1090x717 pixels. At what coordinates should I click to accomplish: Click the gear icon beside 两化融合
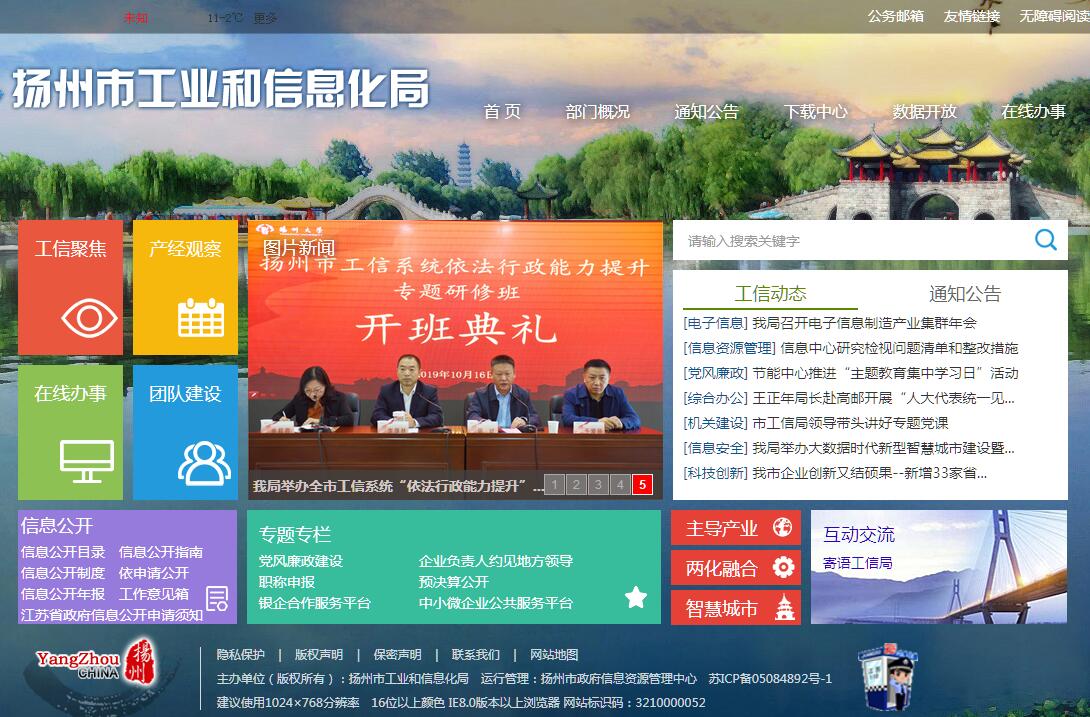click(783, 568)
